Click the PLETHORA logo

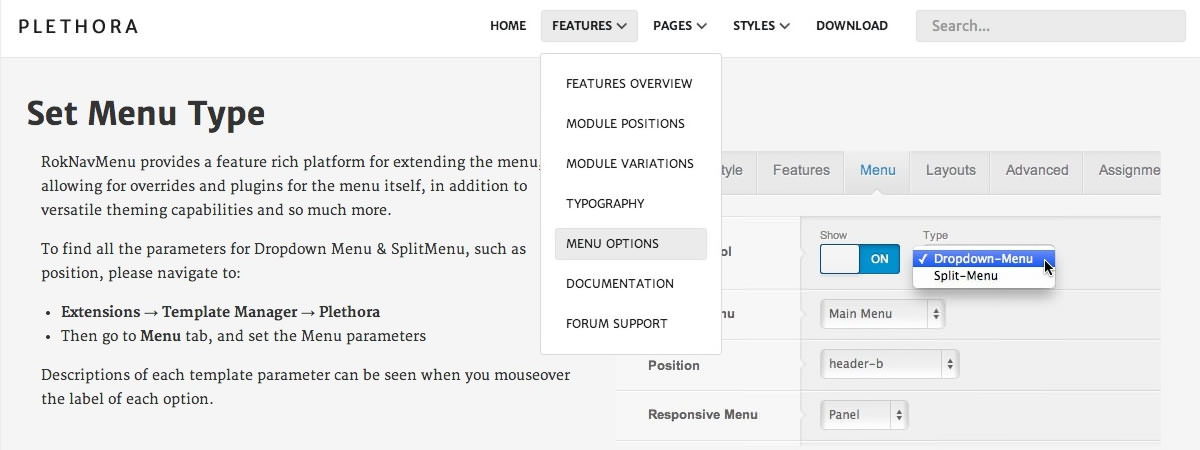(x=78, y=26)
